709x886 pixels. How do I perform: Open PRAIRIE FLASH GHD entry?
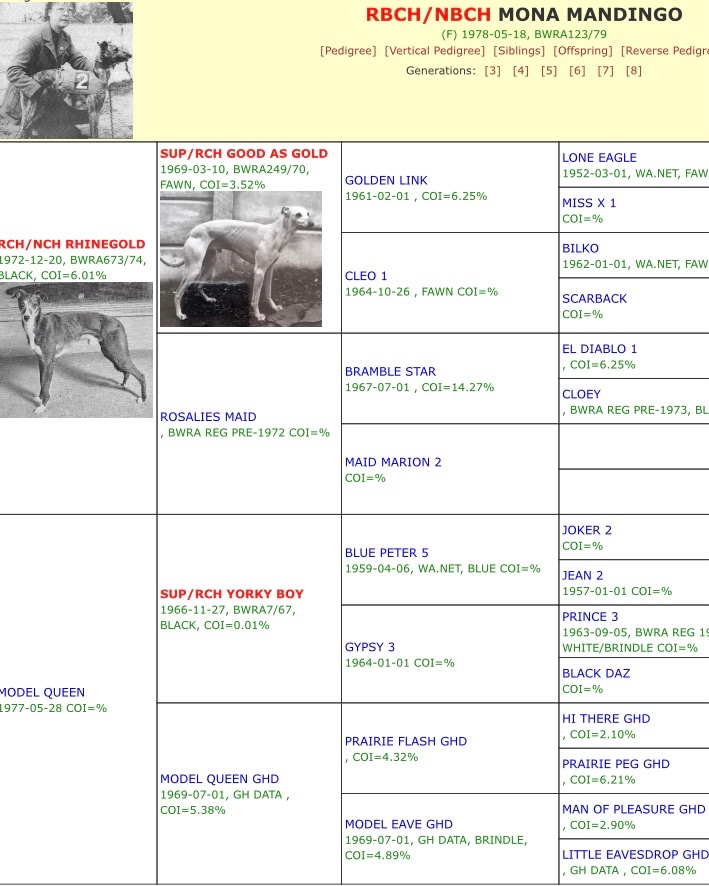[x=406, y=741]
